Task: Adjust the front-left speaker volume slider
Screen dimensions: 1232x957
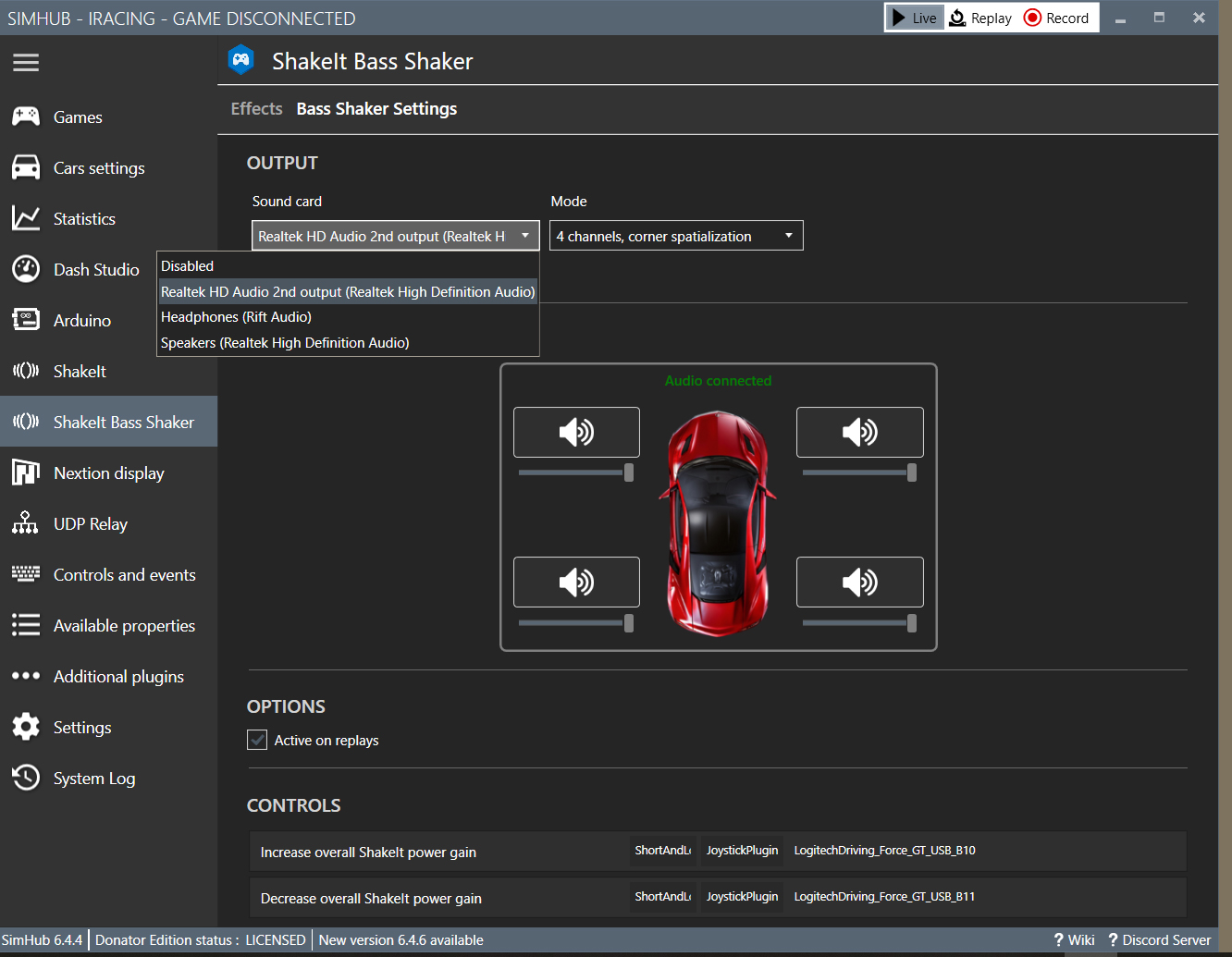Action: tap(576, 472)
